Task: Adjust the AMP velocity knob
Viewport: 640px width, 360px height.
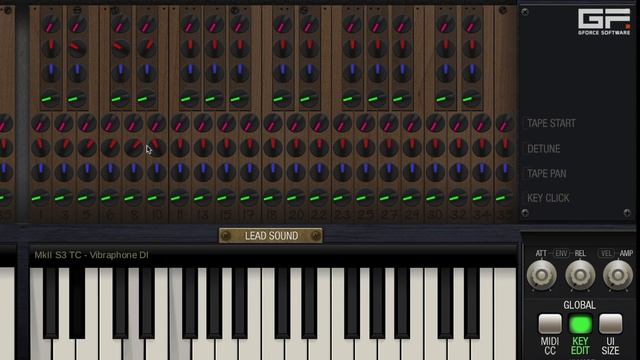Action: [618, 275]
